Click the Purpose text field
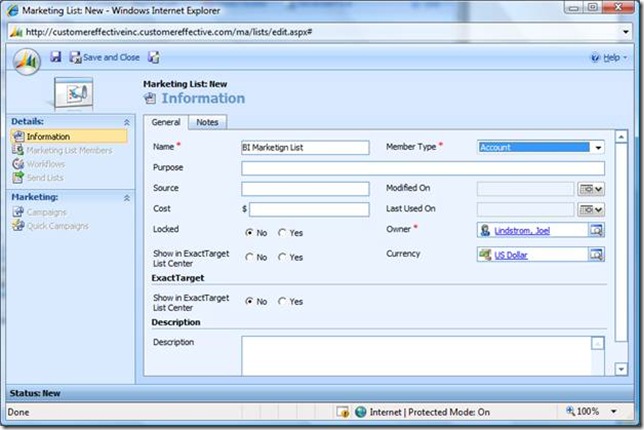Image resolution: width=644 pixels, height=430 pixels. (421, 168)
